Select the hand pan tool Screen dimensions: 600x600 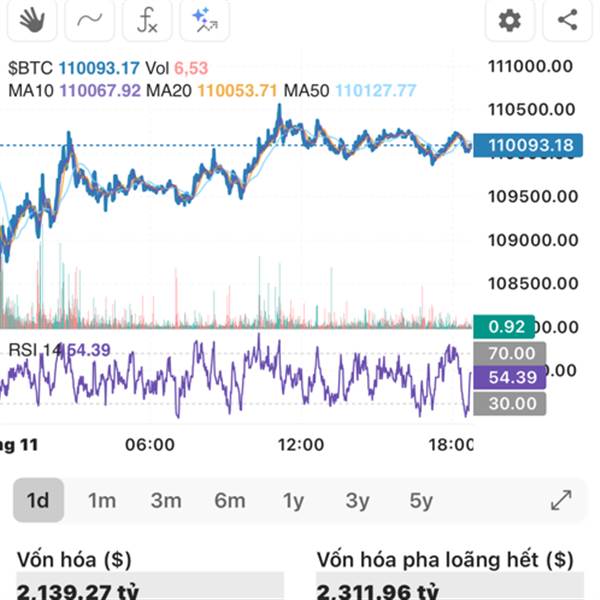31,19
